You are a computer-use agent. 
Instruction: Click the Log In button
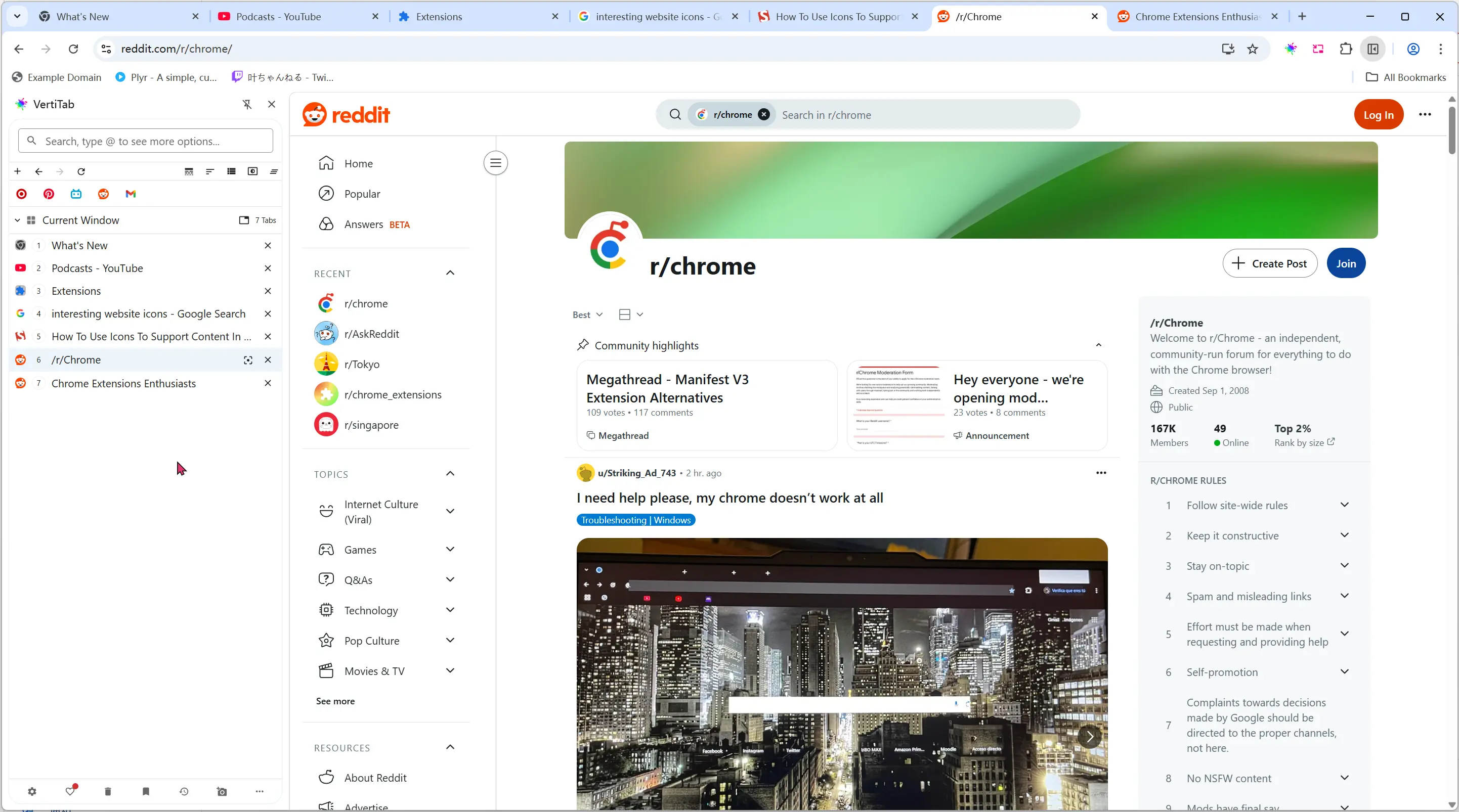[x=1378, y=114]
